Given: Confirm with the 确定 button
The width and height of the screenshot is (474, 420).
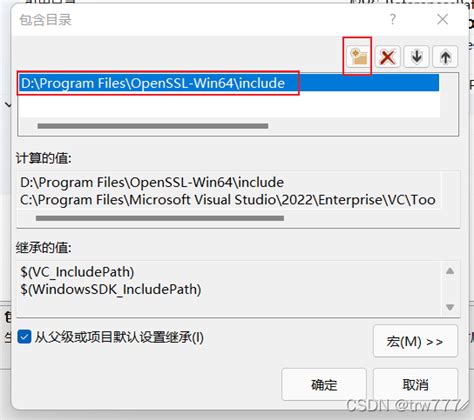Looking at the screenshot, I should (x=324, y=385).
